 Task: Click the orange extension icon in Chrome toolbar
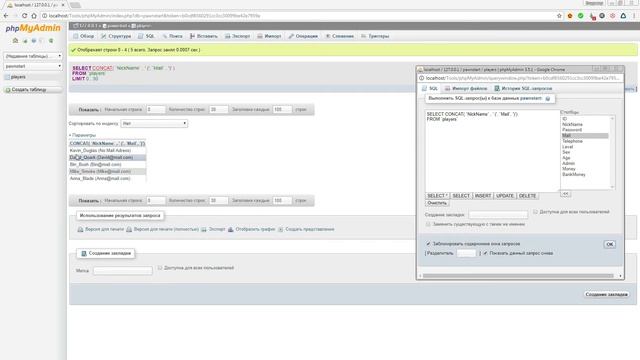[570, 16]
